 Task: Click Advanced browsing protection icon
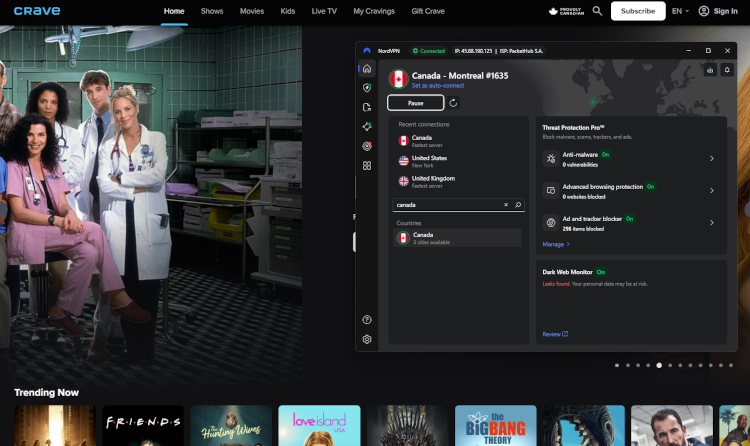(551, 190)
